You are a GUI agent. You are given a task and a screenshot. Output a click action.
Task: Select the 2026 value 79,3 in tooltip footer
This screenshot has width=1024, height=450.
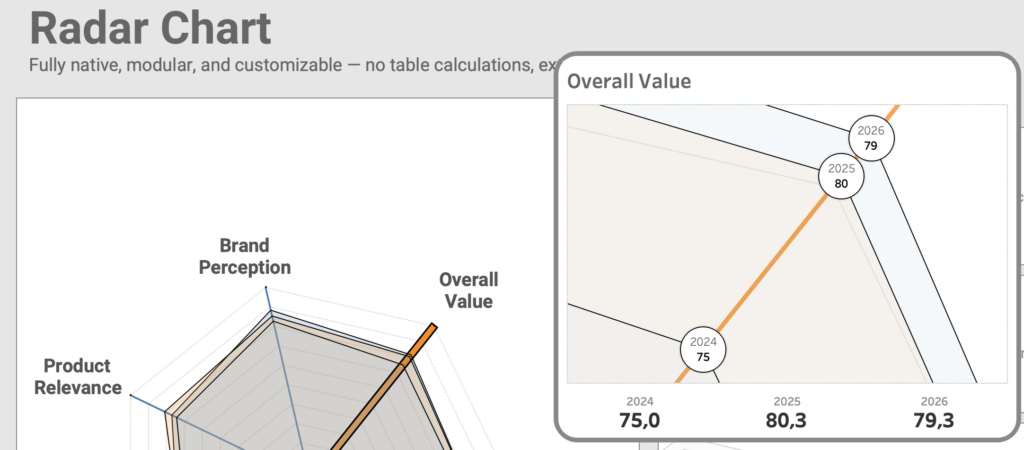(932, 421)
